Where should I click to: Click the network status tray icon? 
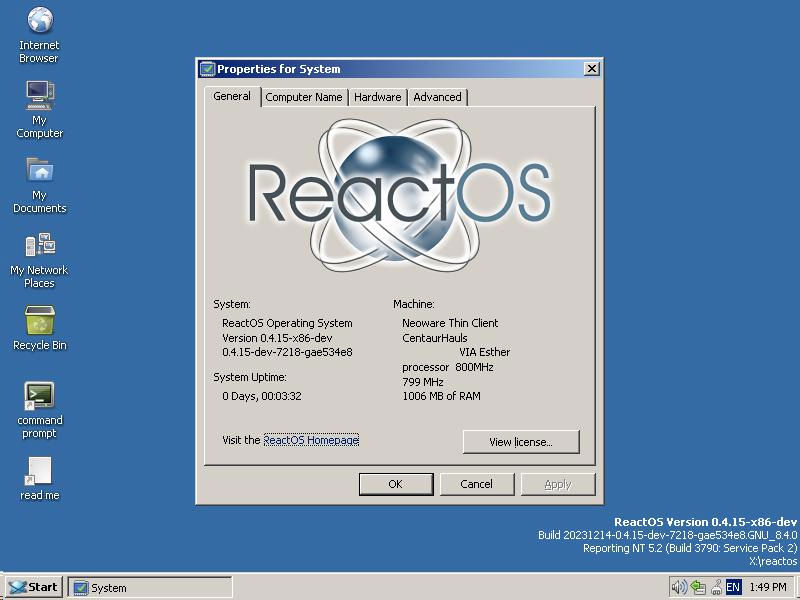697,587
